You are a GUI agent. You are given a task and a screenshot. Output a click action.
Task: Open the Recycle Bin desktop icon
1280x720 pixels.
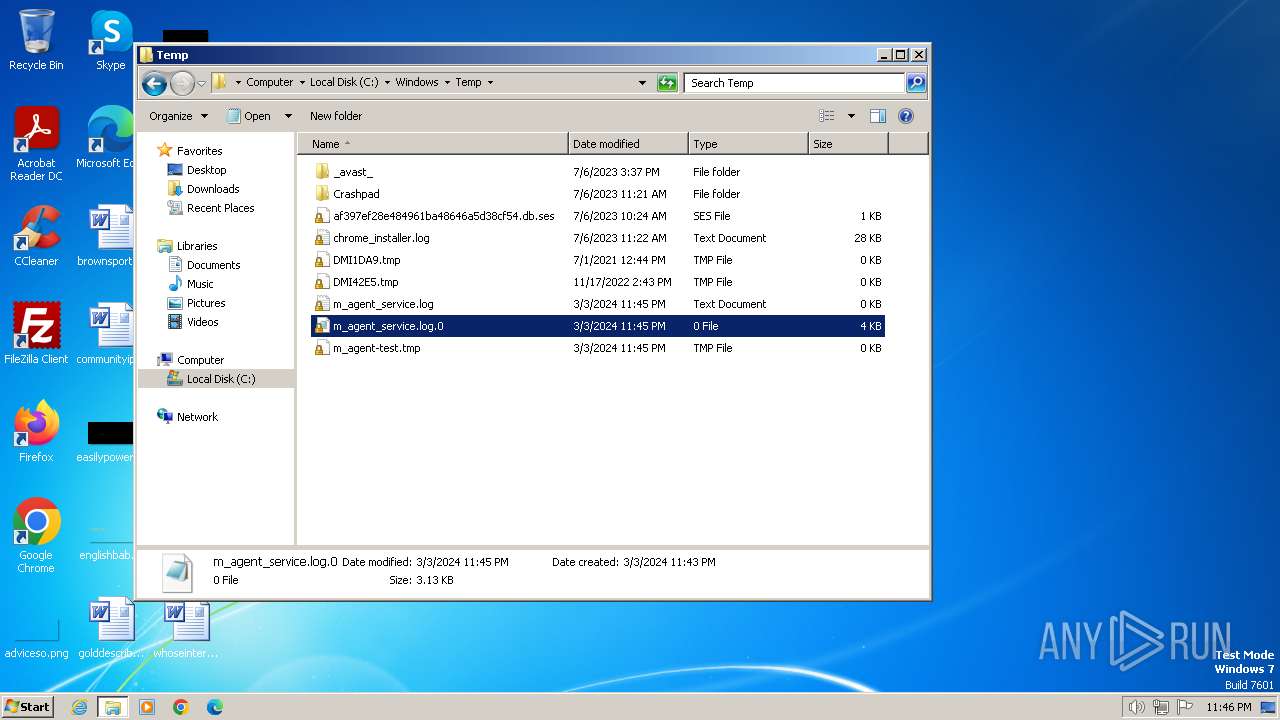36,40
